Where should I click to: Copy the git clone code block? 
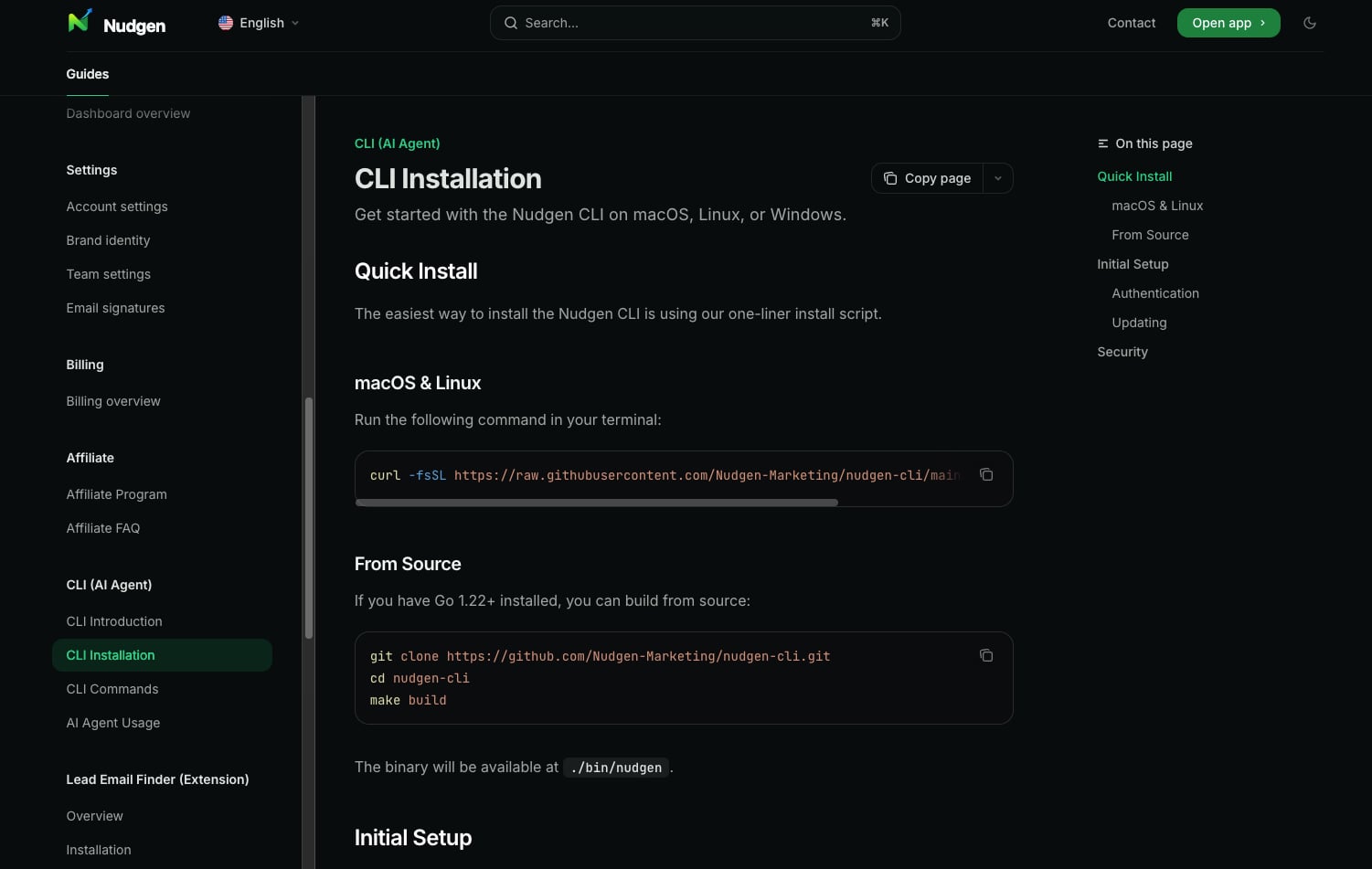[986, 655]
